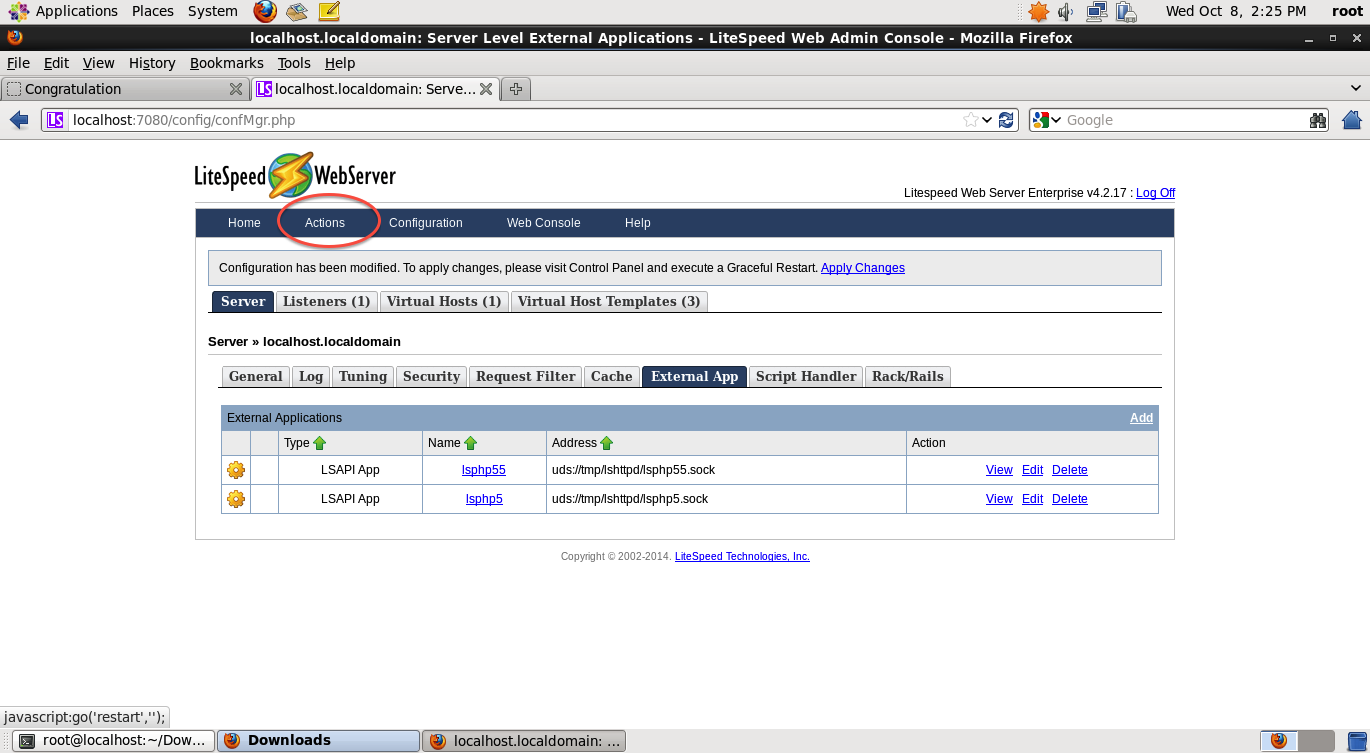Open the browser Help menu
This screenshot has height=753, width=1370.
(340, 63)
